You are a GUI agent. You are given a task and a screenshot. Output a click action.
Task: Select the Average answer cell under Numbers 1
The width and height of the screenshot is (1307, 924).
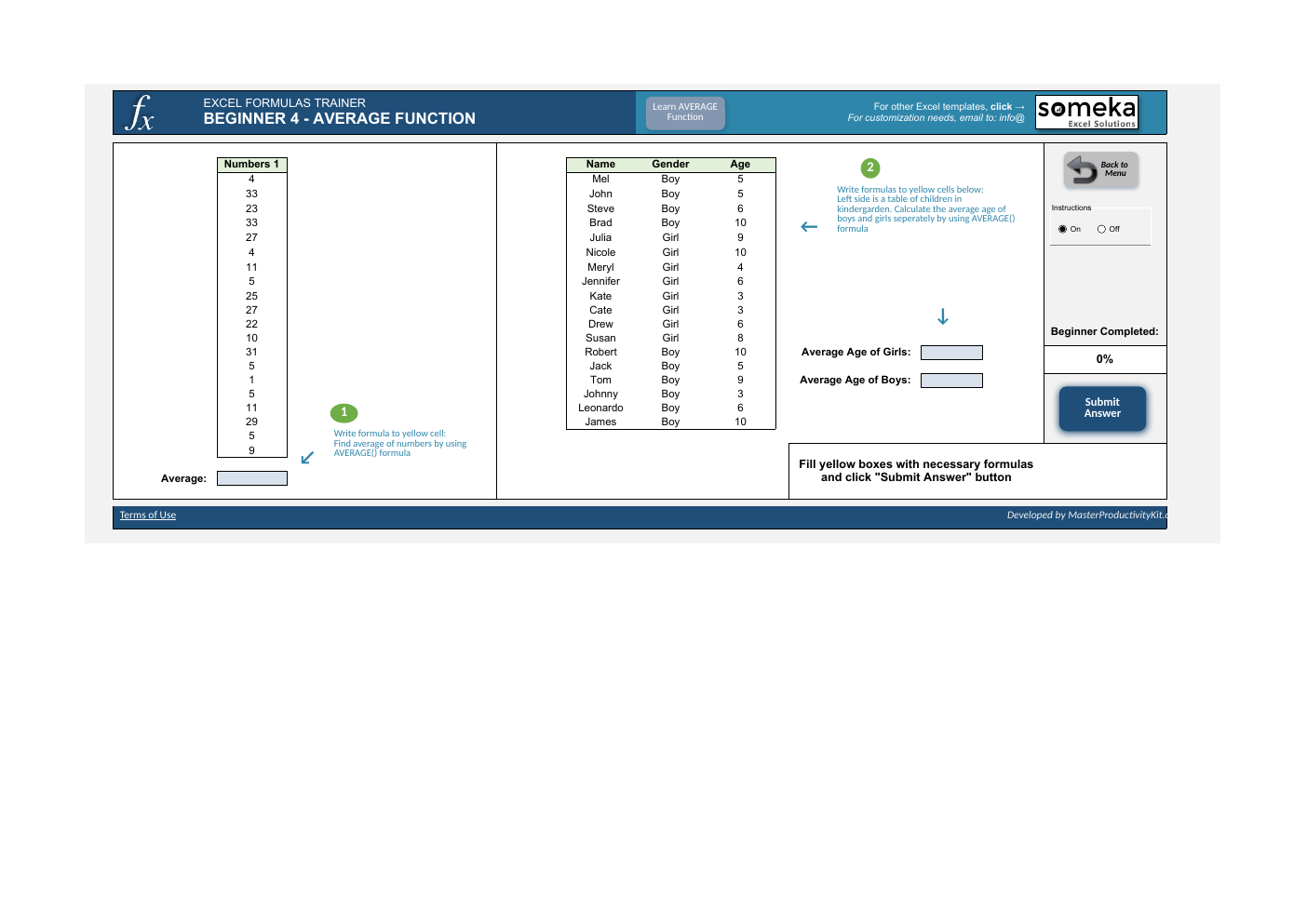point(252,478)
